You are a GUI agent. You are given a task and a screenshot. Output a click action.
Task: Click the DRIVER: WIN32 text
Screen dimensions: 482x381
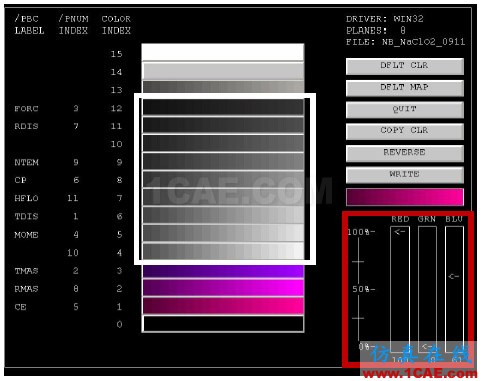[385, 19]
